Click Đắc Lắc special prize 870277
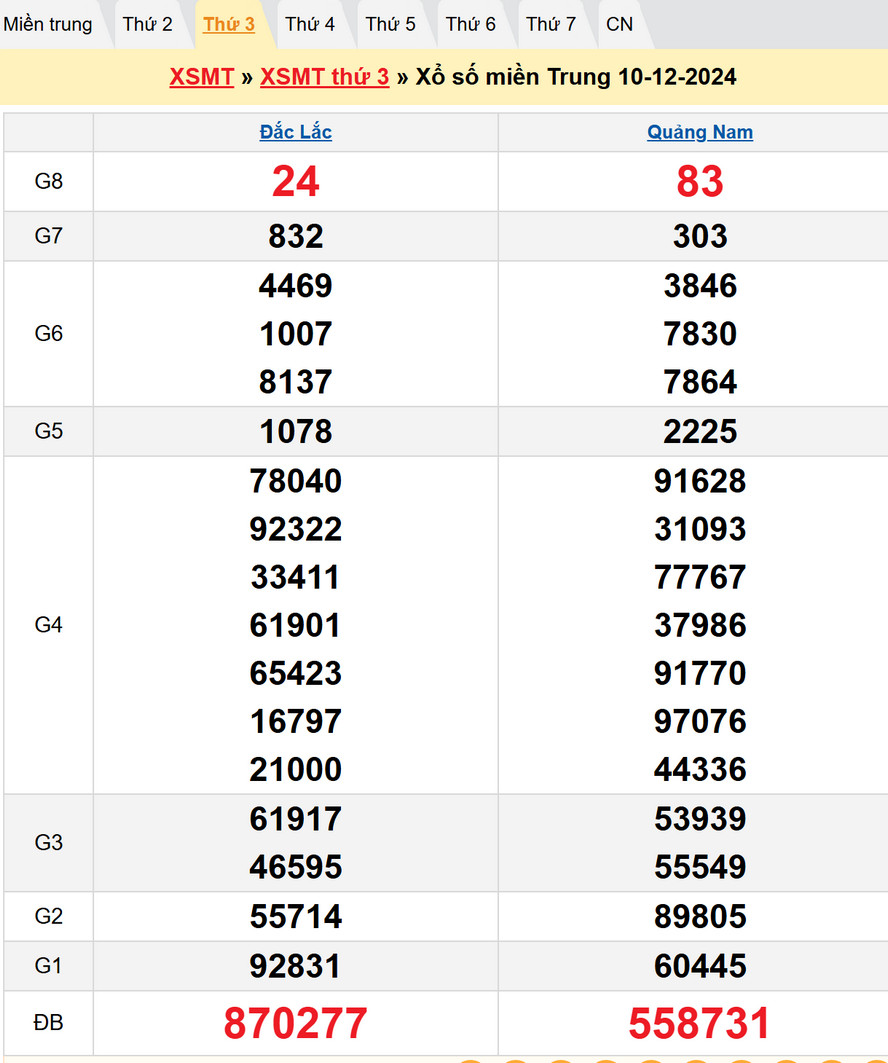Viewport: 888px width, 1063px height. (295, 1023)
